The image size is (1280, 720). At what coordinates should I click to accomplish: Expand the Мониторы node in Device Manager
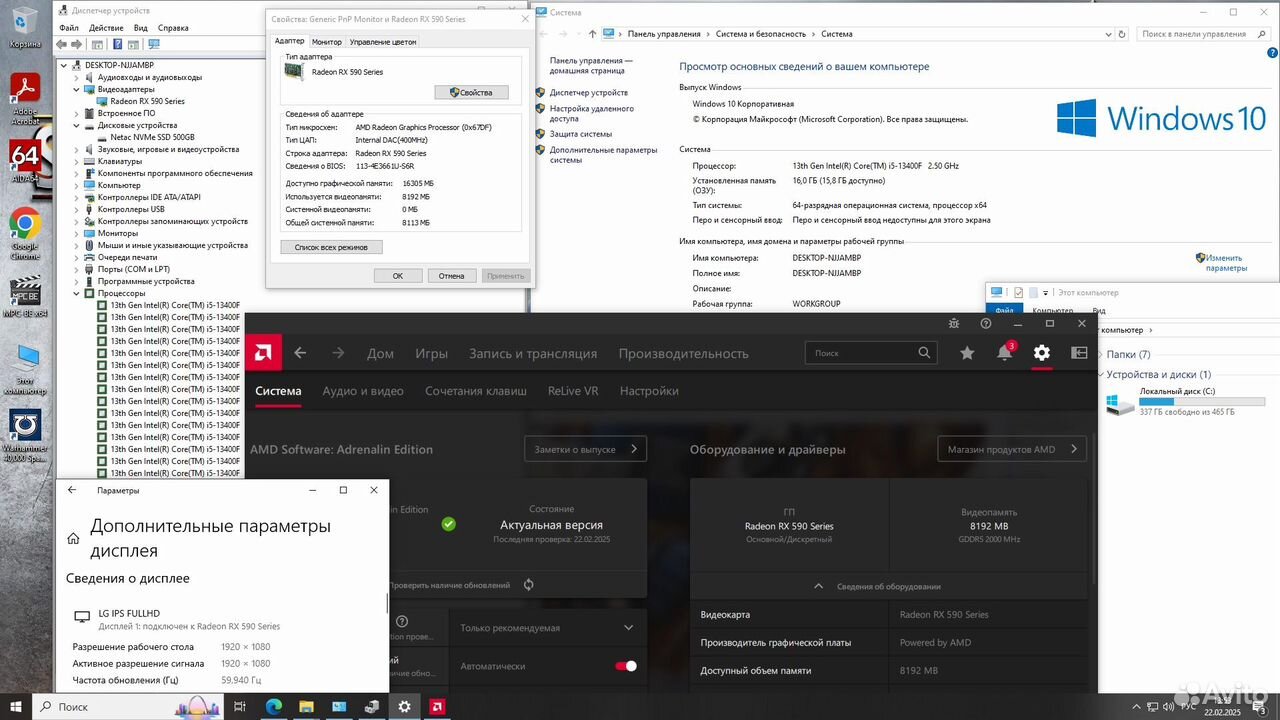77,233
